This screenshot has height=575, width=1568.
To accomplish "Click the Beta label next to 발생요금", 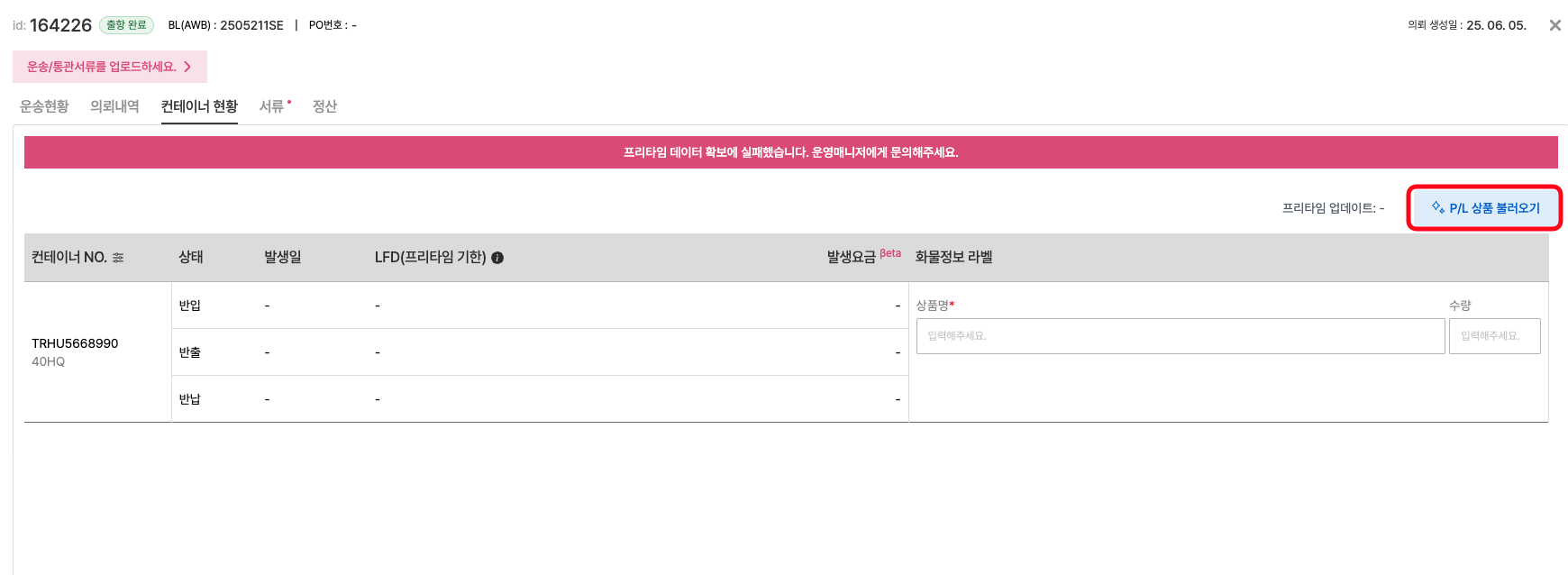I will coord(890,253).
